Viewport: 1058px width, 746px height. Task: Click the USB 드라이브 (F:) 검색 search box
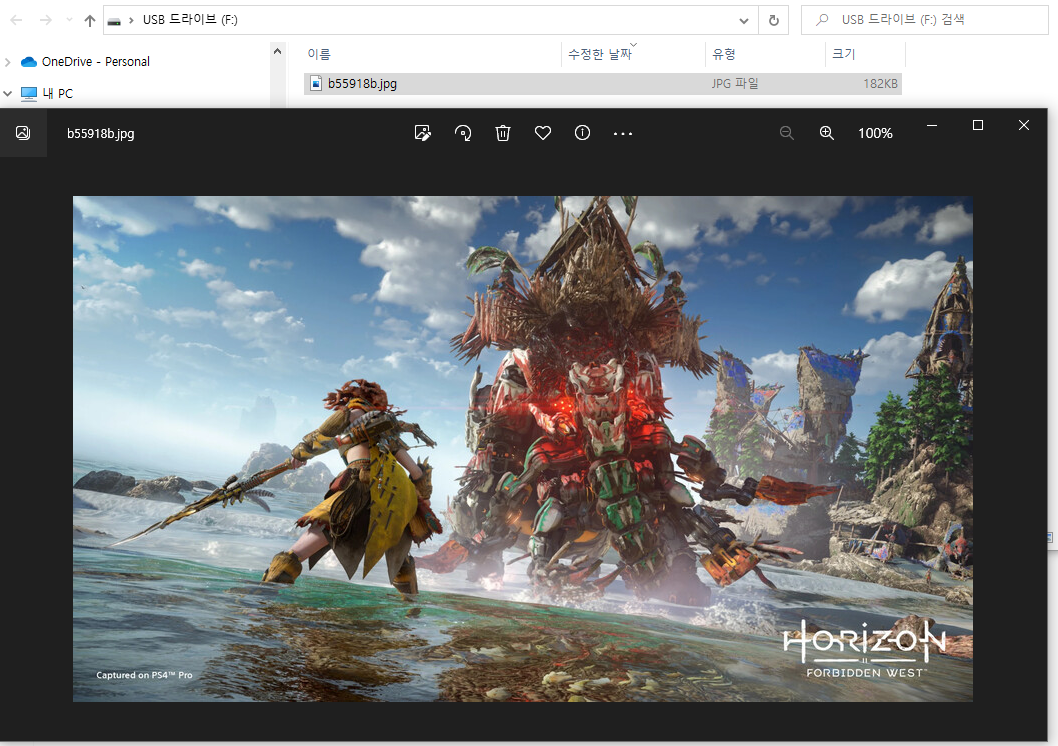click(924, 20)
